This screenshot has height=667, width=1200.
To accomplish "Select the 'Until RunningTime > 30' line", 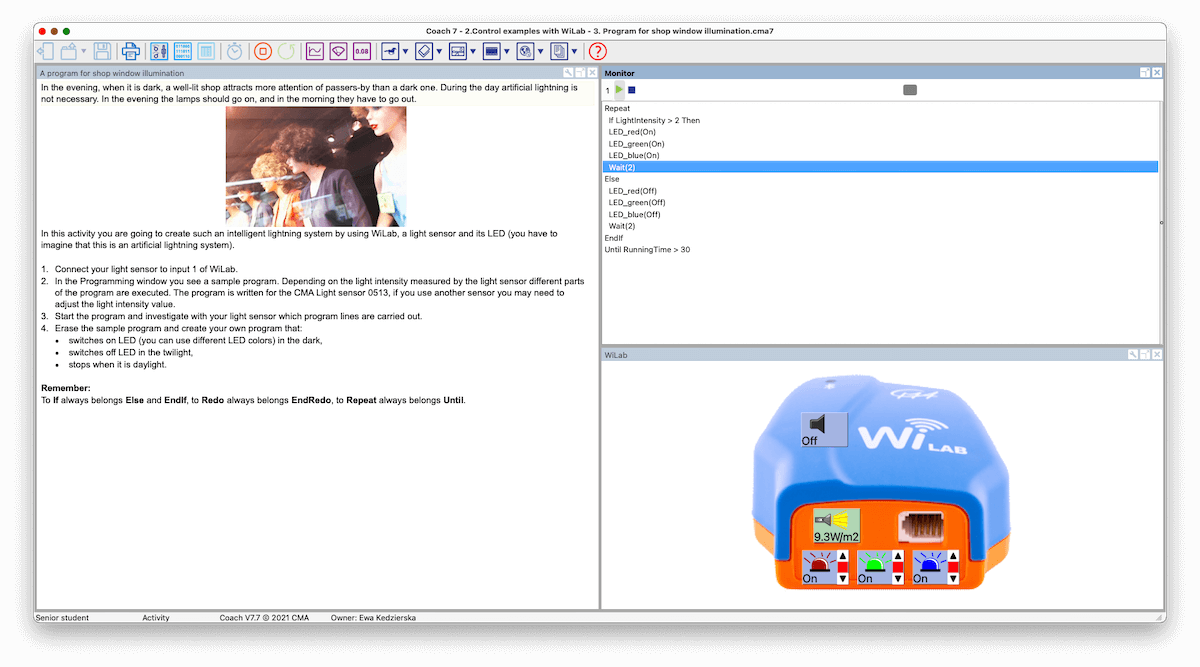I will (647, 250).
